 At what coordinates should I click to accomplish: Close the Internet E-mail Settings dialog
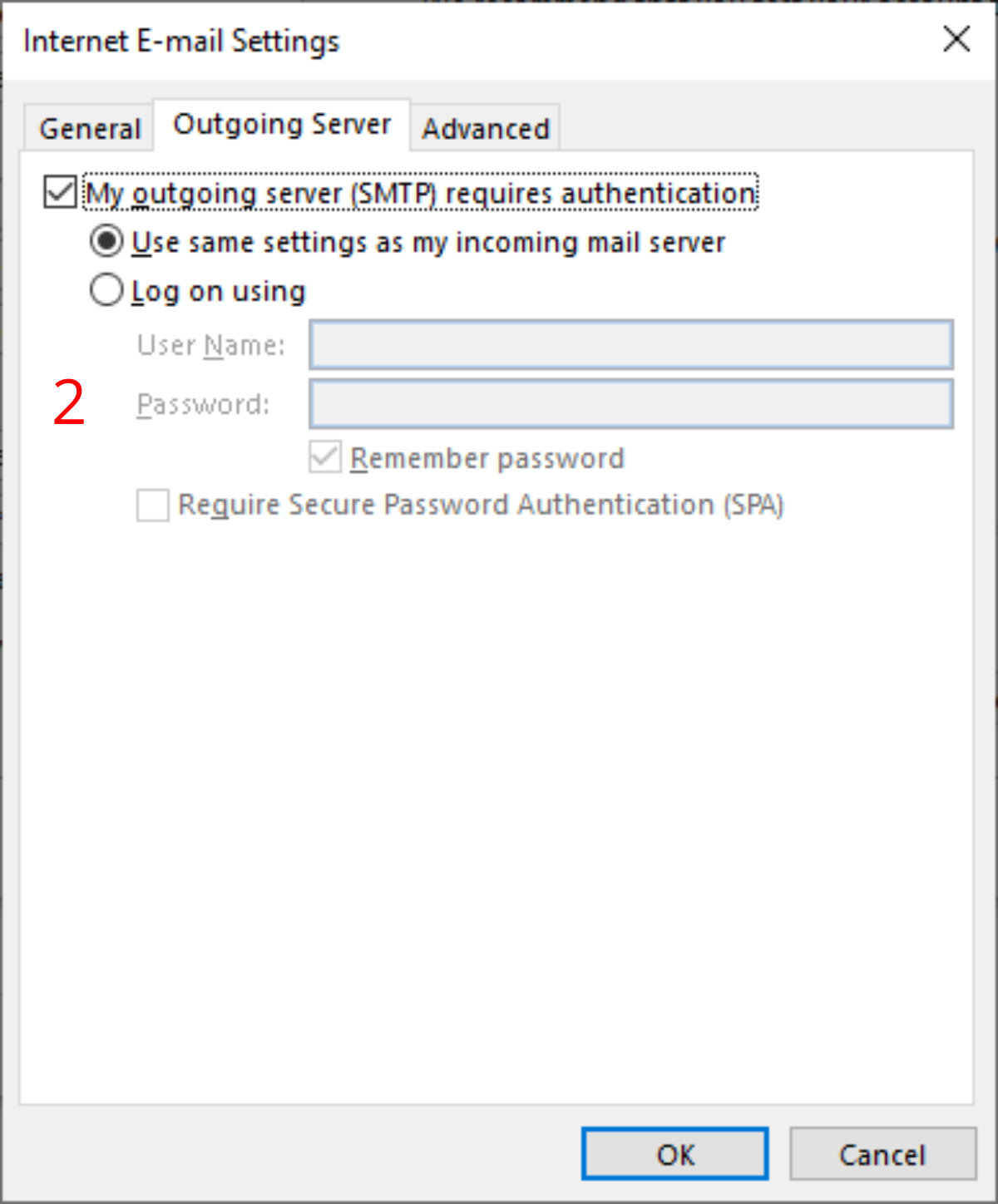tap(956, 38)
